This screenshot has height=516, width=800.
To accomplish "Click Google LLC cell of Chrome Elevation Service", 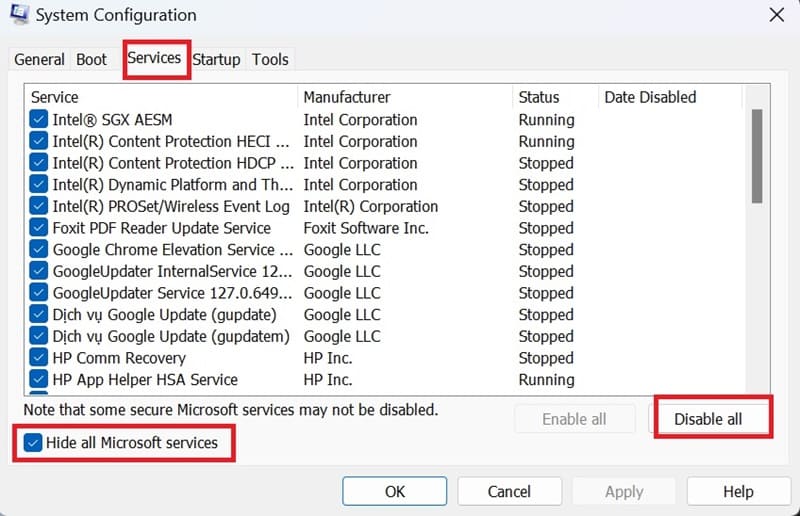I will pyautogui.click(x=342, y=250).
